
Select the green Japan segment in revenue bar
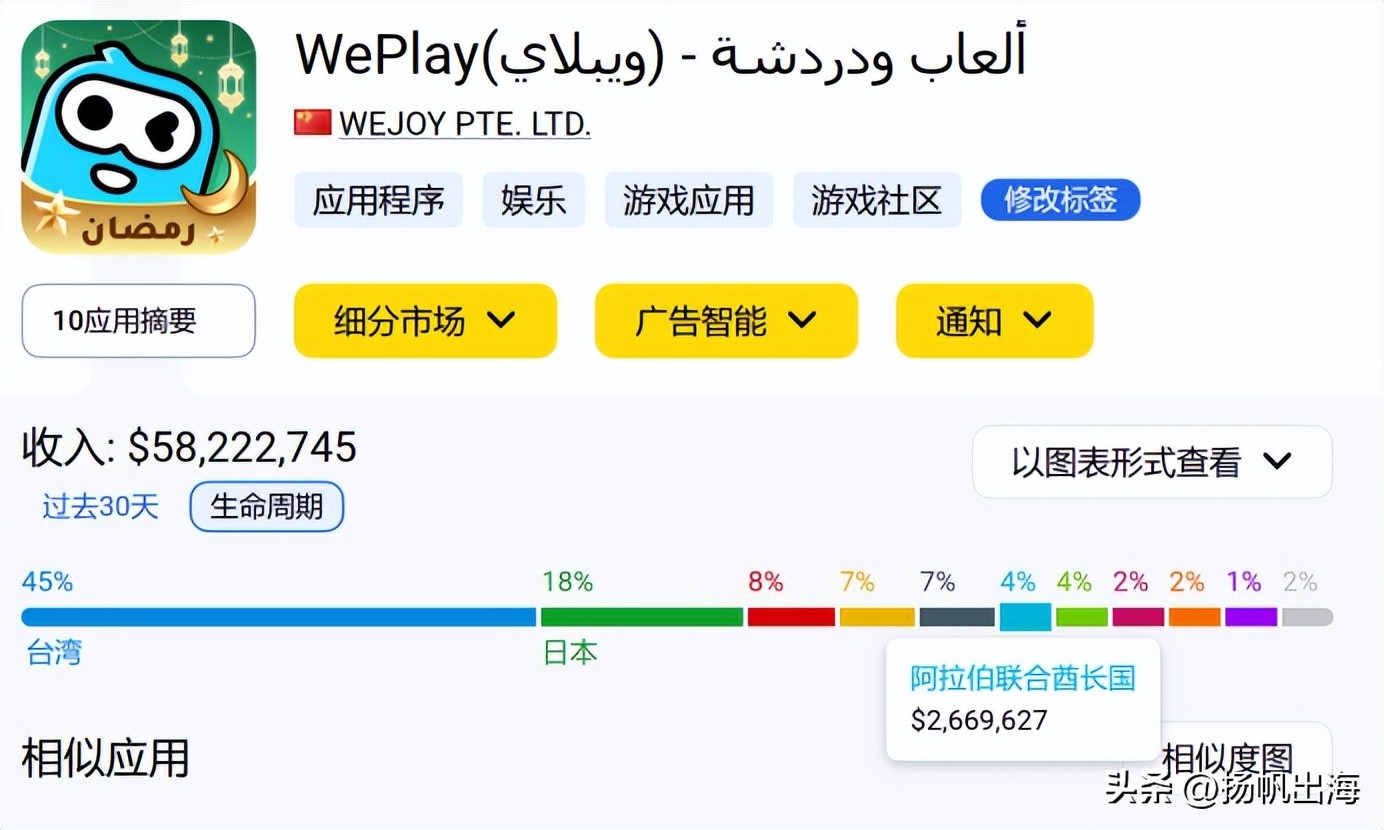(x=640, y=617)
